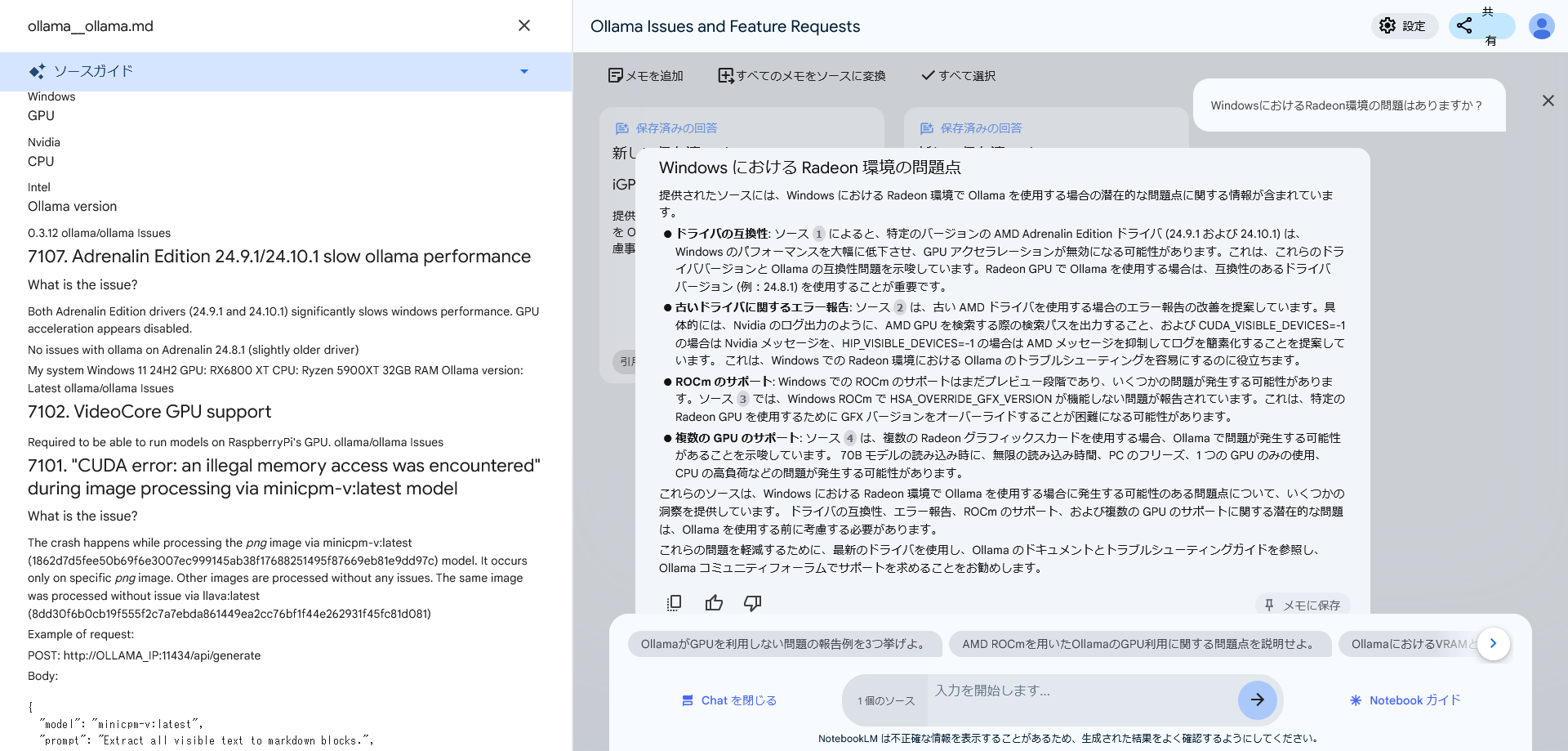Screen dimensions: 1568x751
Task: Click the ollama__ollama.md file title
Action: [91, 26]
